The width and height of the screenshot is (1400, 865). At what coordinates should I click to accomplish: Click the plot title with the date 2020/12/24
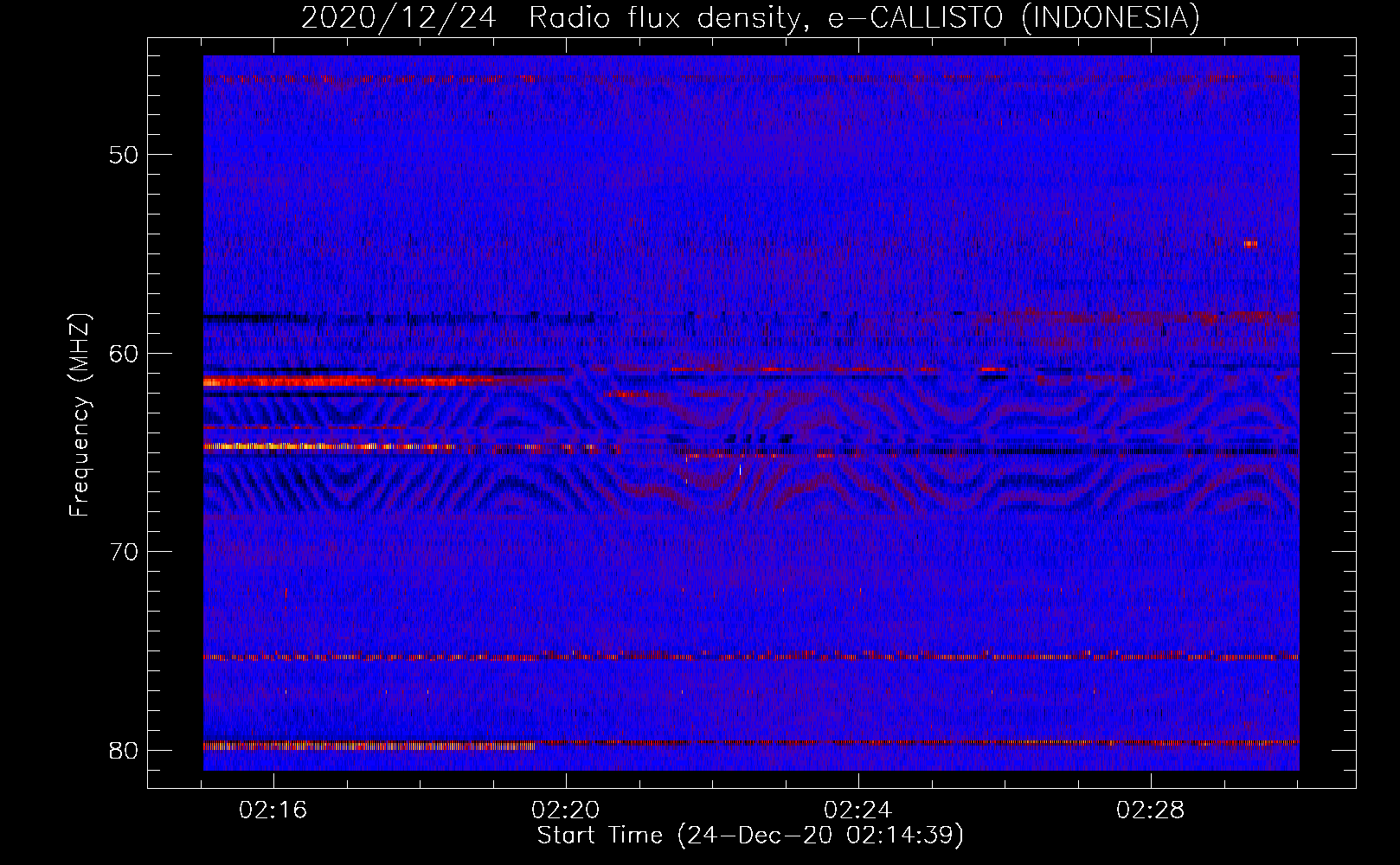point(750,17)
